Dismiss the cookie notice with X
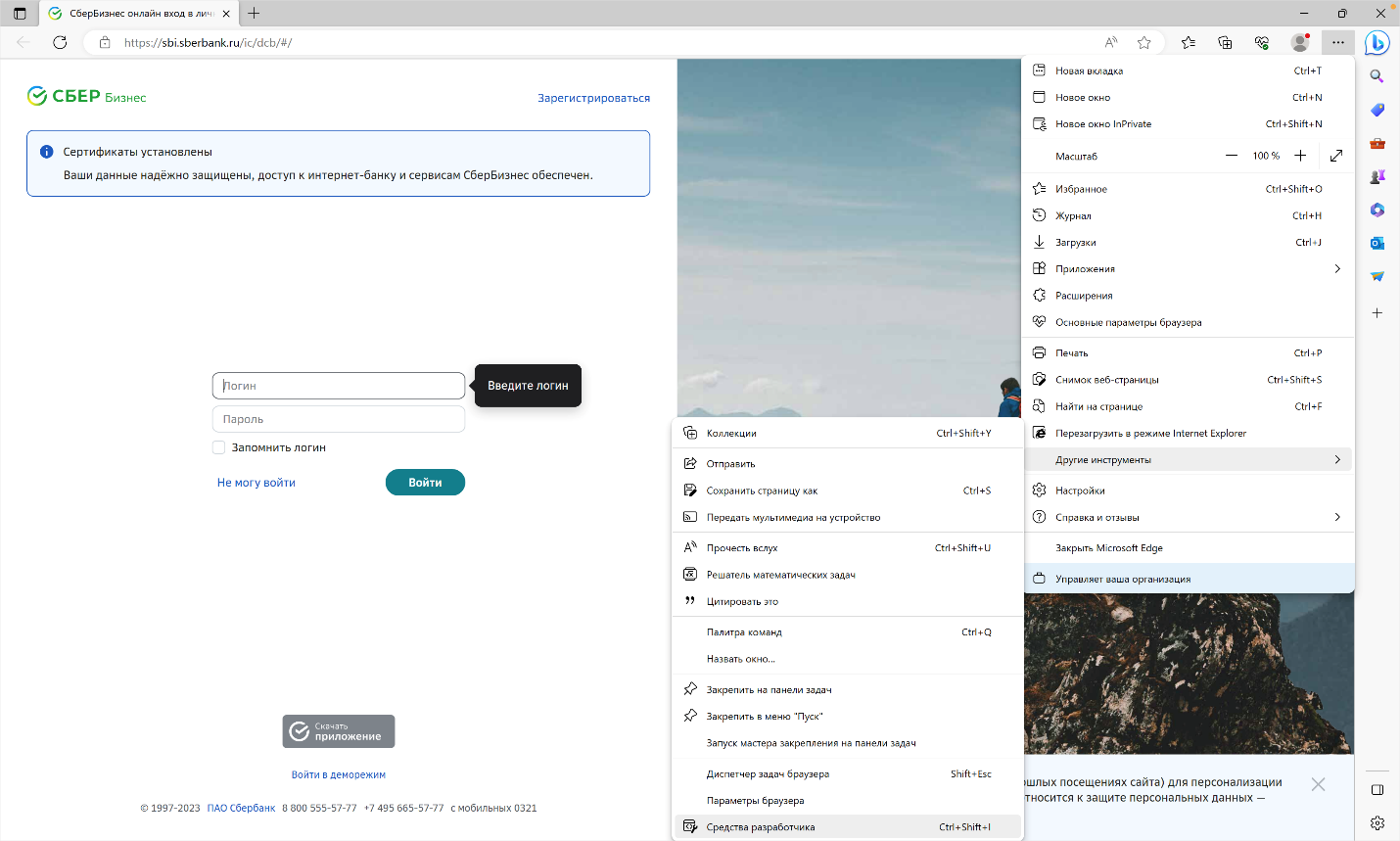The height and width of the screenshot is (841, 1400). [x=1319, y=784]
